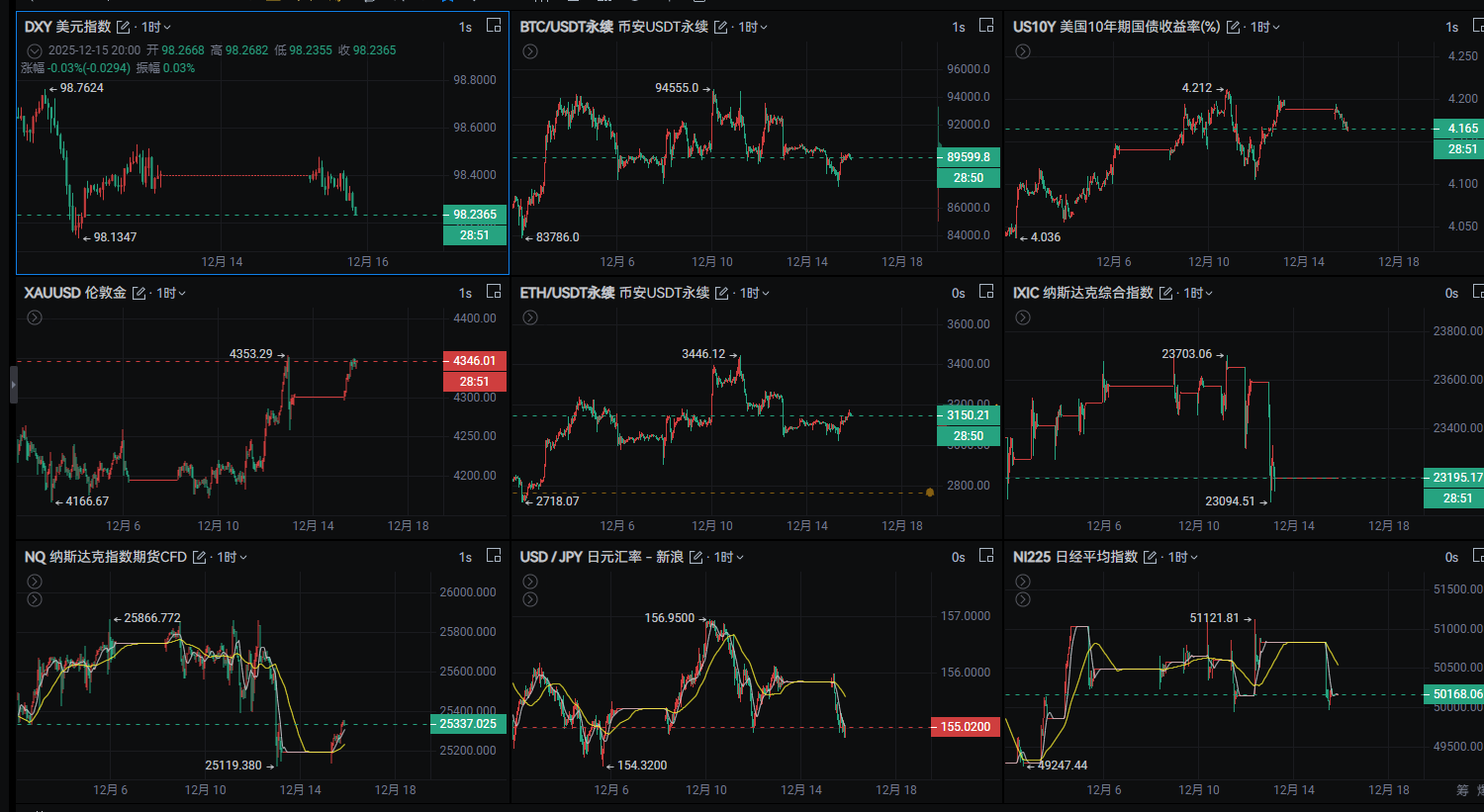Image resolution: width=1484 pixels, height=812 pixels.
Task: Collapse the DXY chart legend details
Action: [35, 50]
